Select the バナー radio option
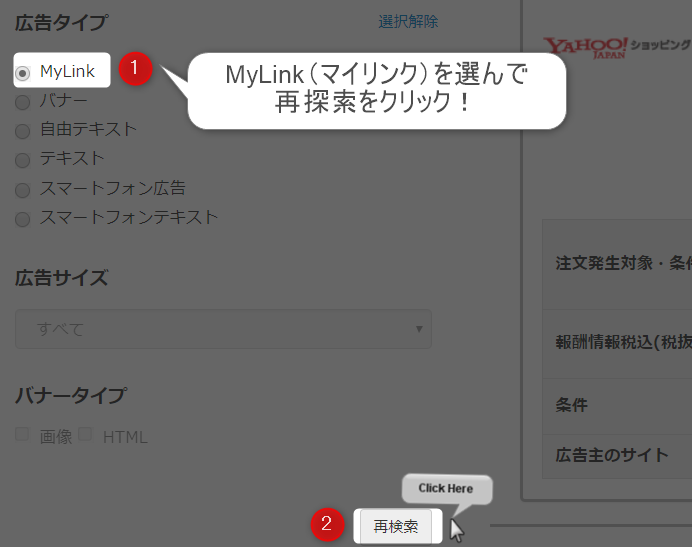 point(23,102)
